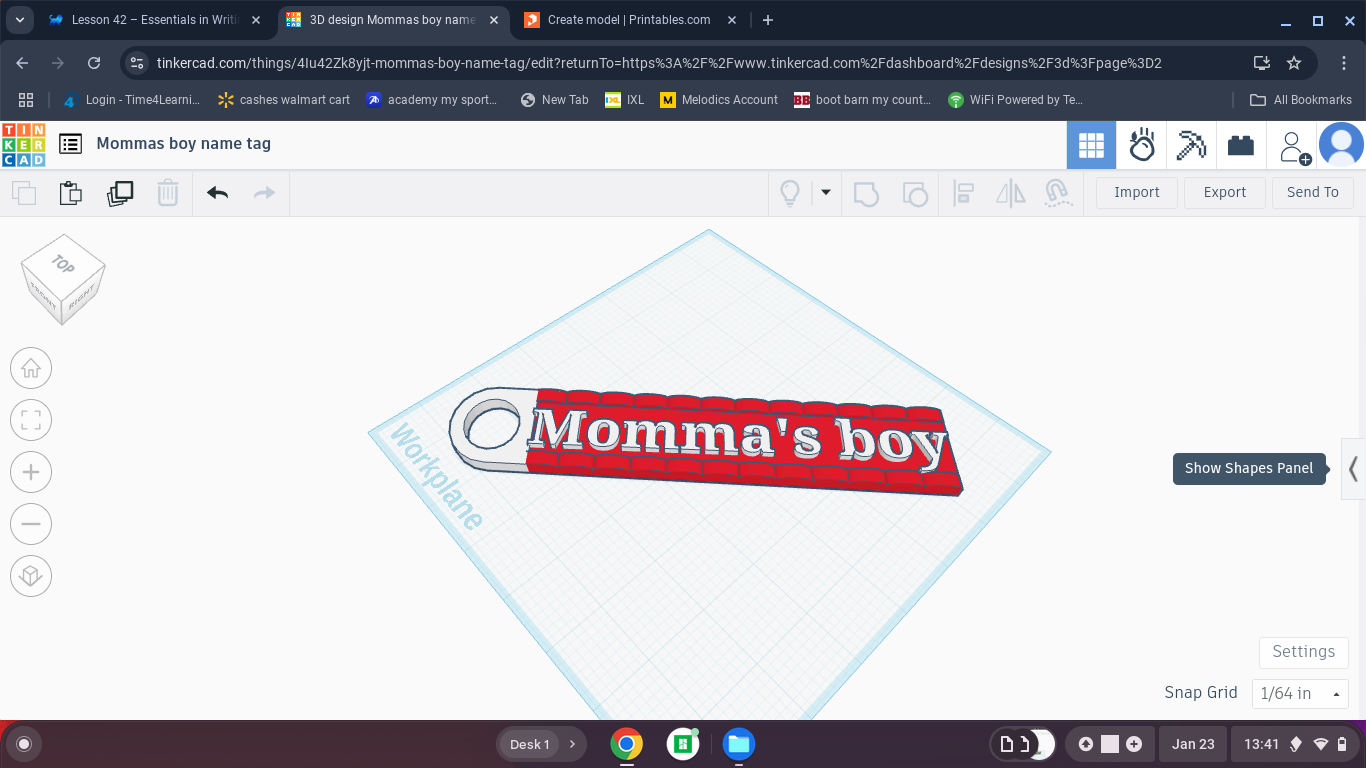
Task: Click the Export button
Action: click(1225, 192)
